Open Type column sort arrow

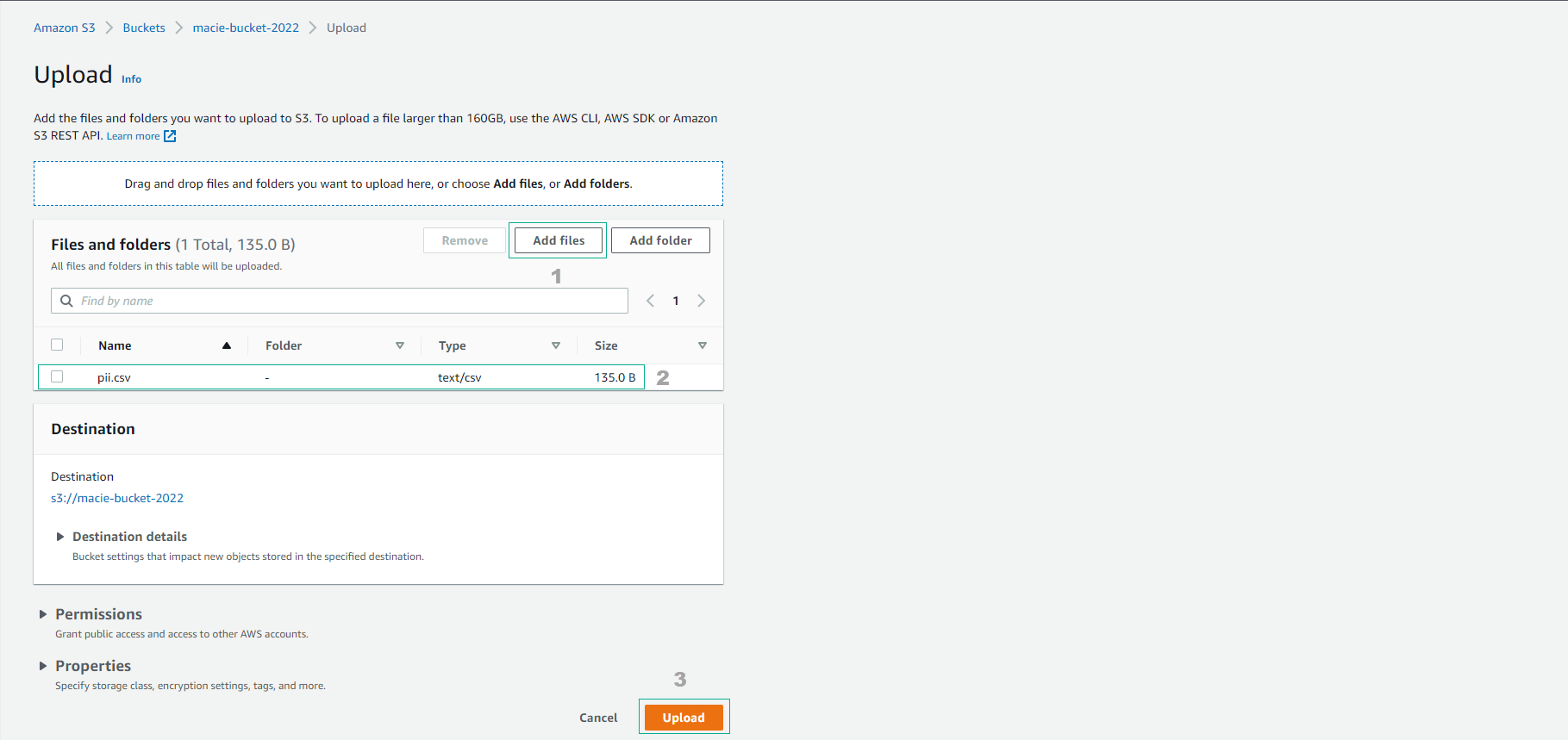(x=556, y=345)
